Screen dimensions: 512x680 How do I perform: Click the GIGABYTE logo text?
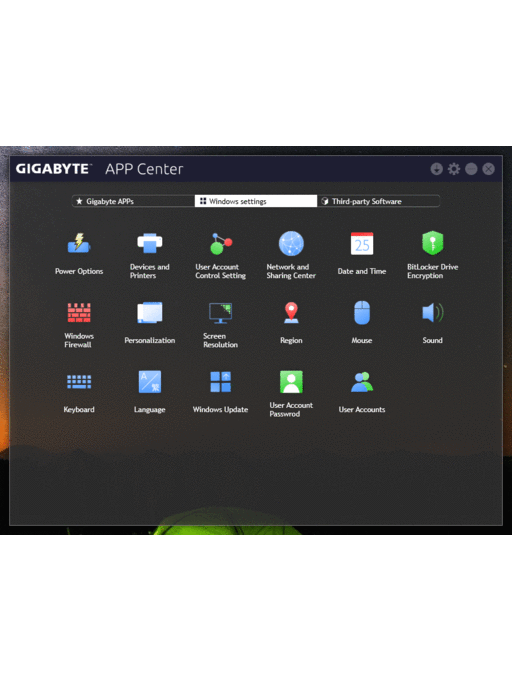point(53,169)
